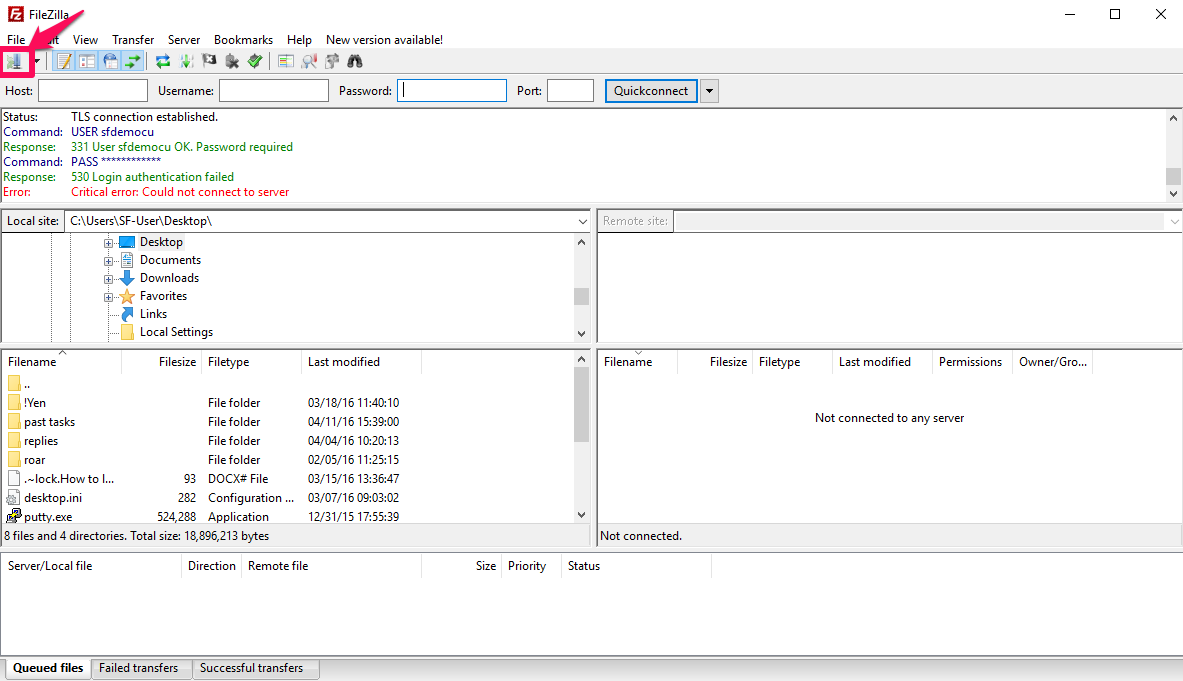Disconnect from the current server
The width and height of the screenshot is (1183, 681).
[232, 61]
